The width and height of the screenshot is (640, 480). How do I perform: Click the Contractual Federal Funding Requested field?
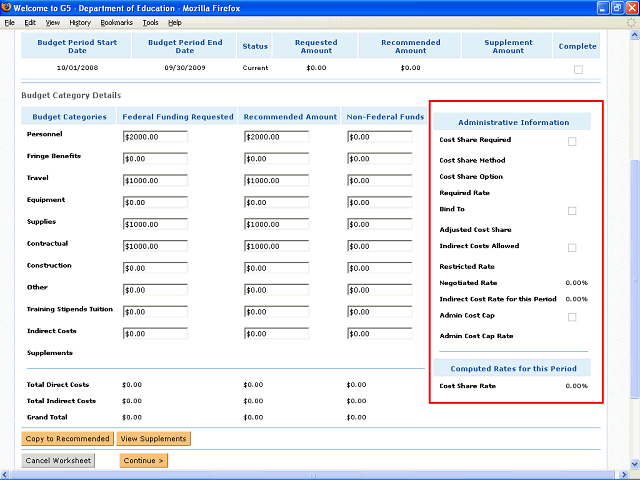(155, 246)
